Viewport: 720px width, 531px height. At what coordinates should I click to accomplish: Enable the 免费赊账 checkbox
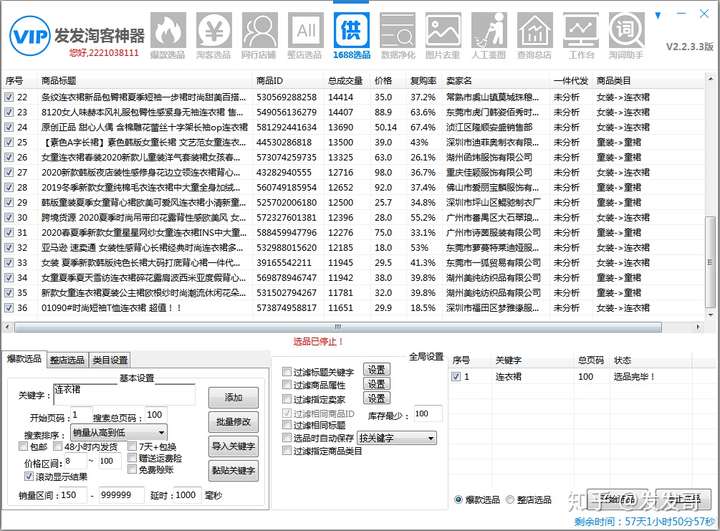pyautogui.click(x=132, y=469)
